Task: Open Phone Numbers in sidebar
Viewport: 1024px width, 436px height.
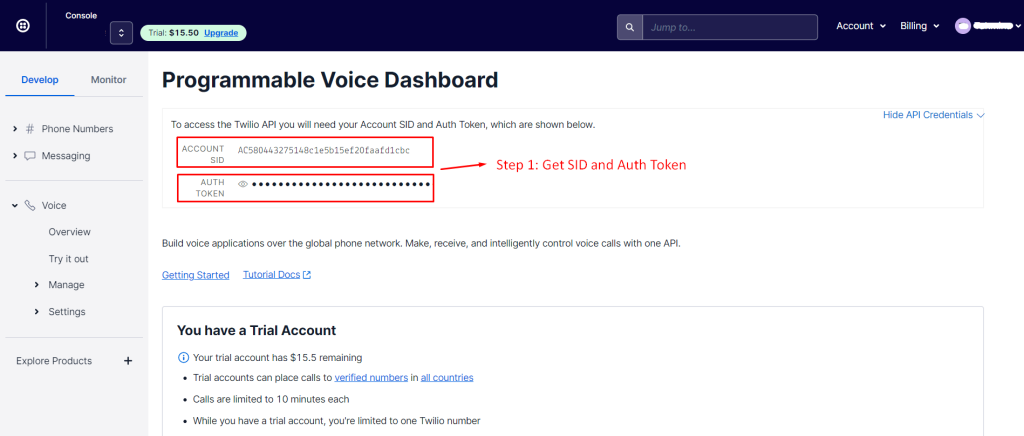Action: point(77,129)
